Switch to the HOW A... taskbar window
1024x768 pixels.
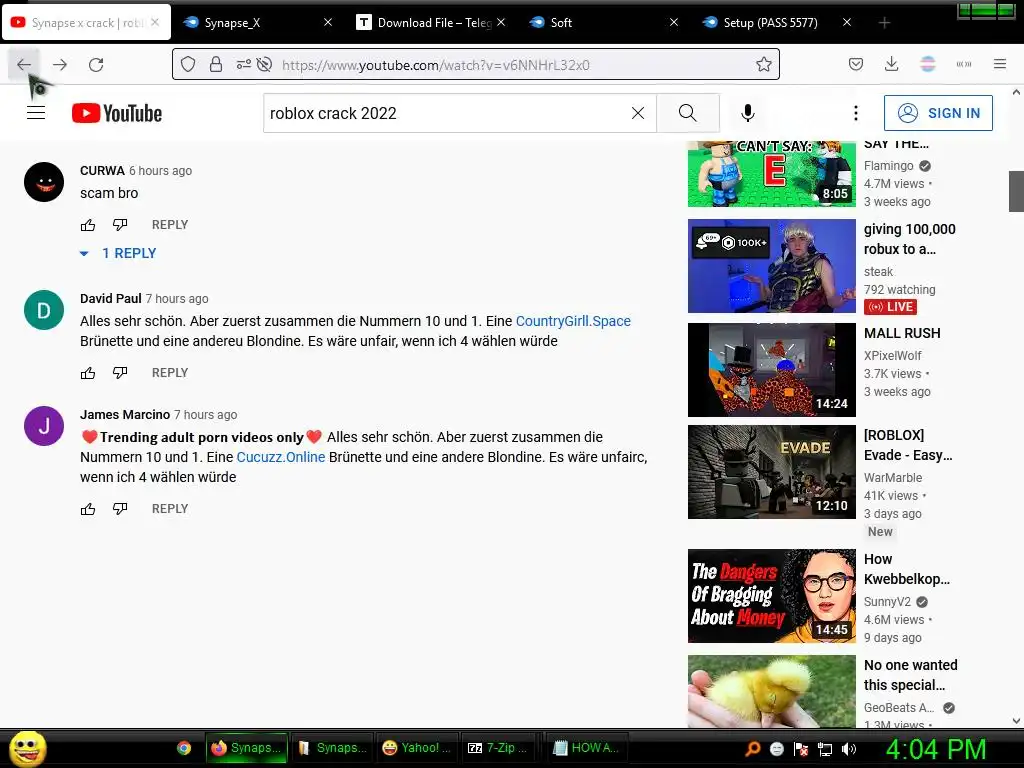click(x=586, y=748)
